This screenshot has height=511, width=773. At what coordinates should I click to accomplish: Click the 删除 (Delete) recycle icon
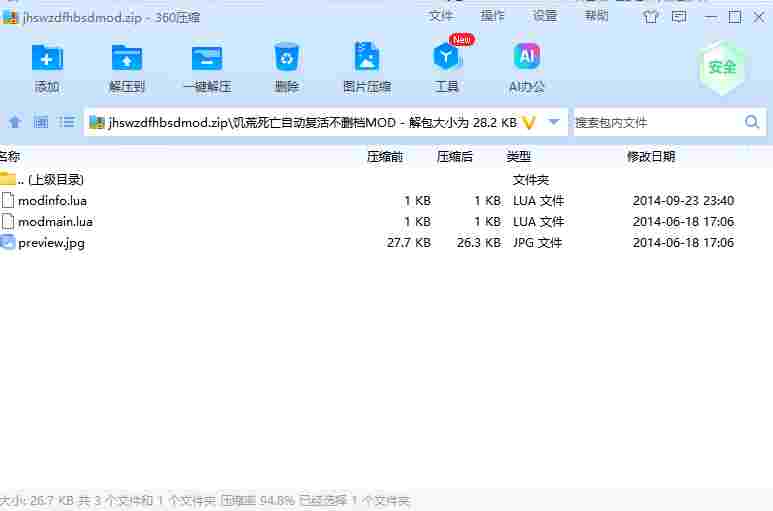(x=286, y=57)
